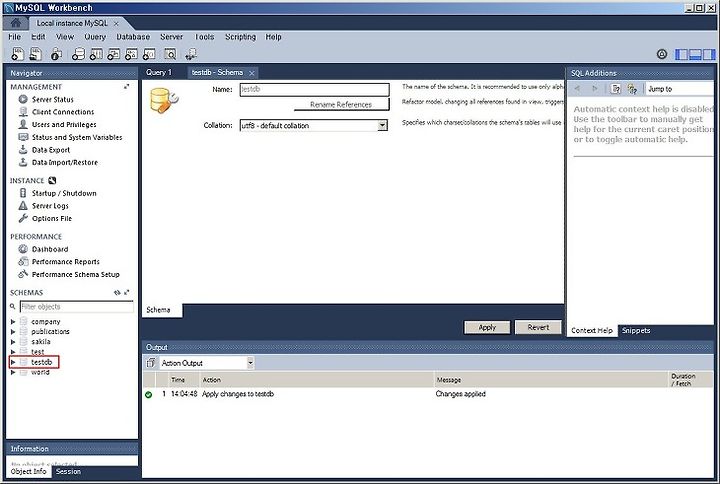
Task: Collapse the Management section expander
Action: [x=126, y=86]
